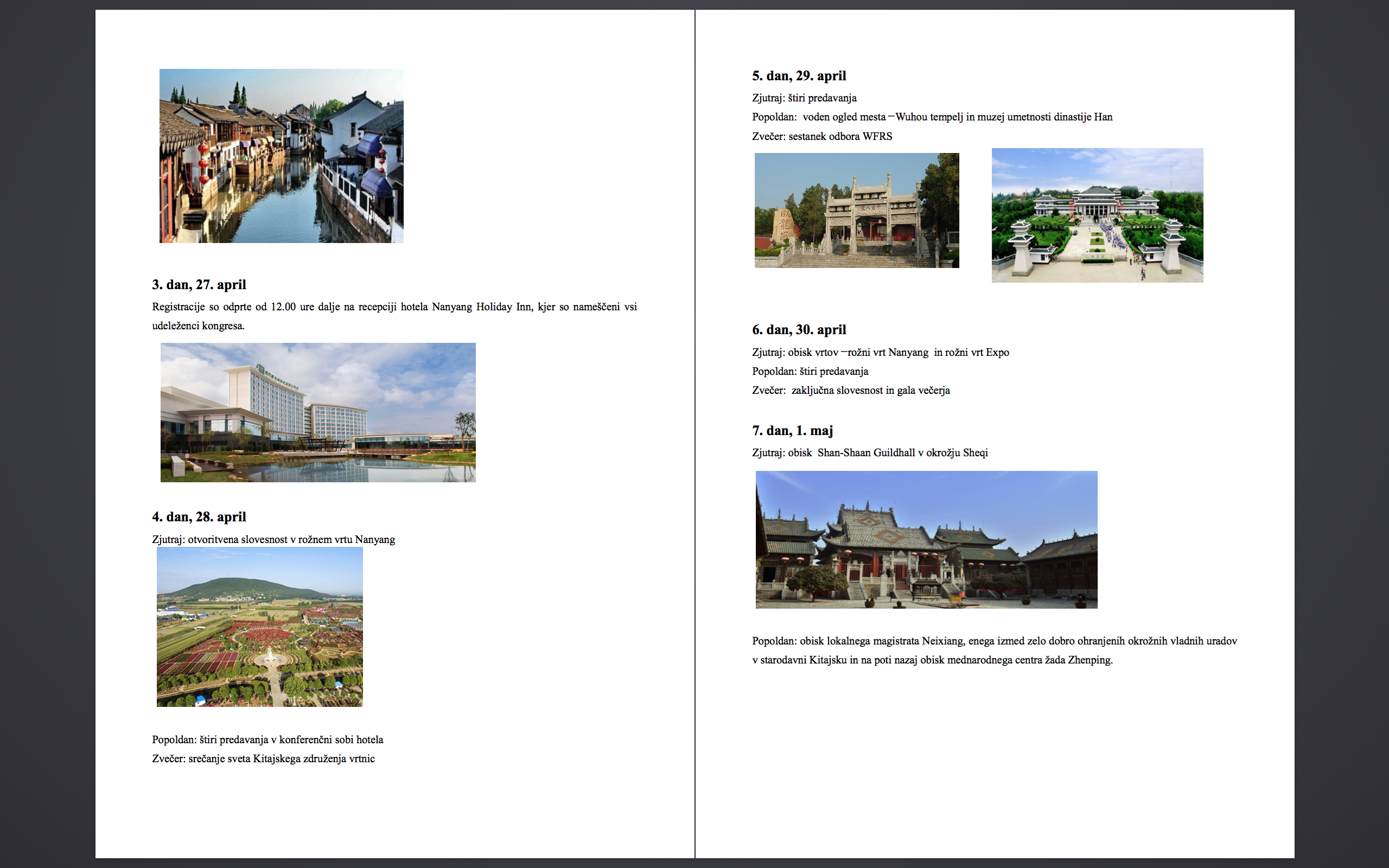Click the canal water town photo
The width and height of the screenshot is (1389, 868).
coord(281,156)
